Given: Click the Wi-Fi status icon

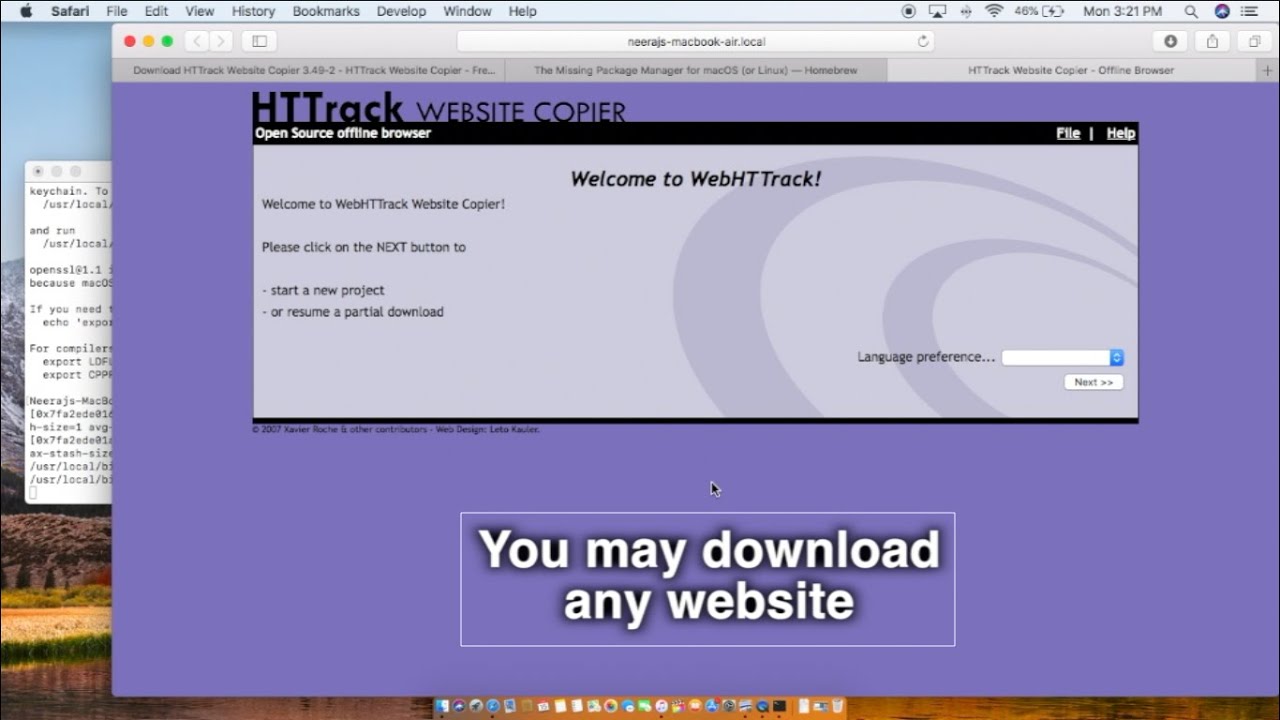Looking at the screenshot, I should (994, 11).
